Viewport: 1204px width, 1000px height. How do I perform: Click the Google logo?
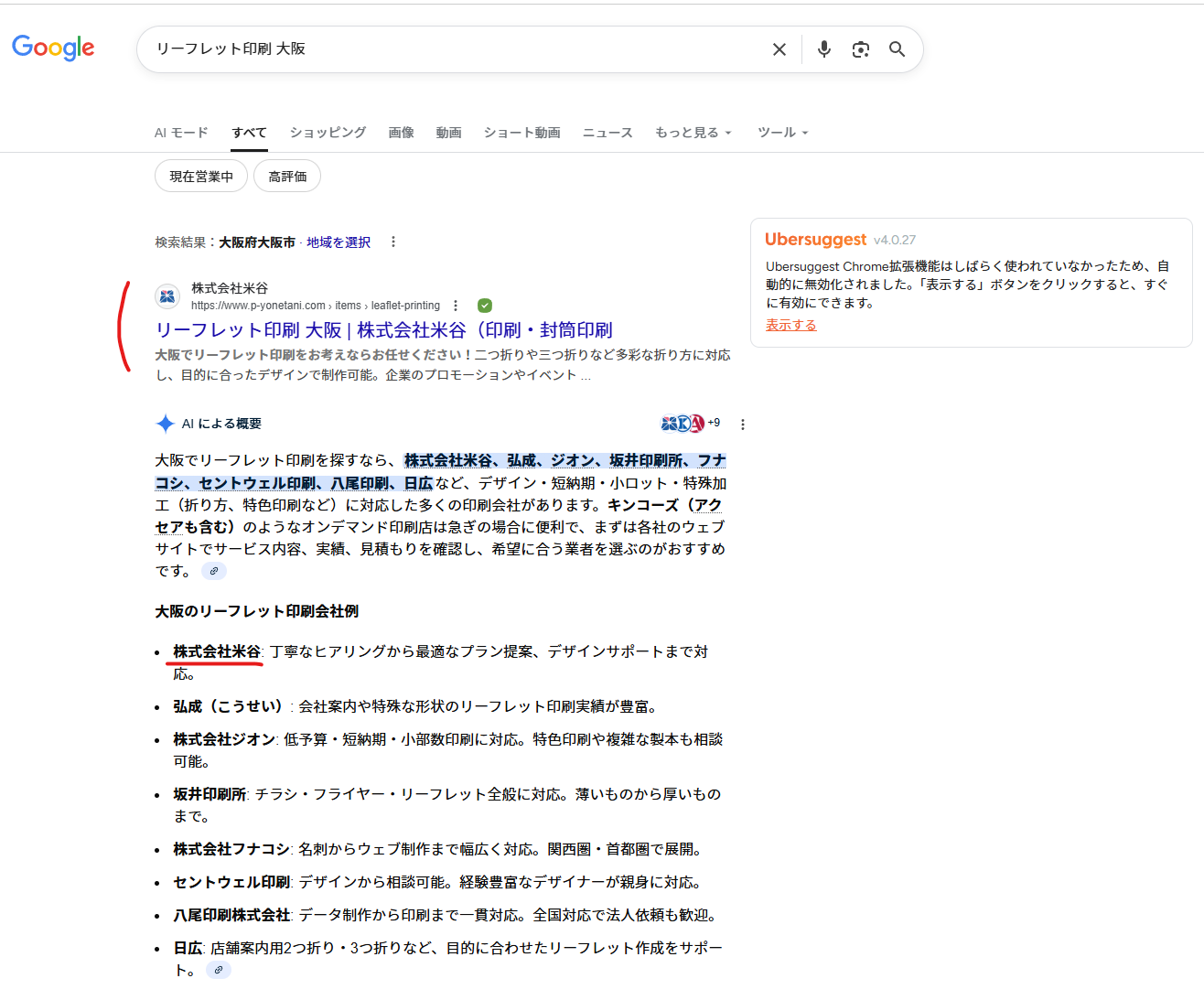pyautogui.click(x=53, y=48)
